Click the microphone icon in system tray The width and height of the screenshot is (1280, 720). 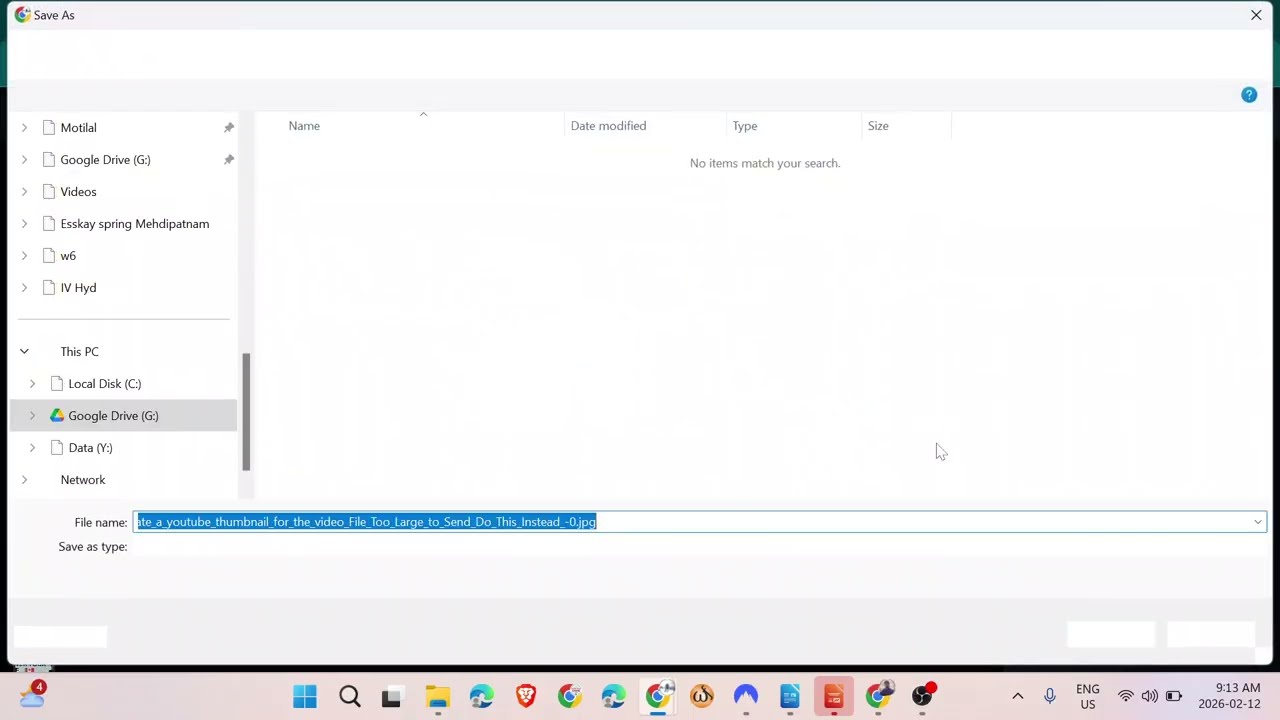[x=1049, y=696]
